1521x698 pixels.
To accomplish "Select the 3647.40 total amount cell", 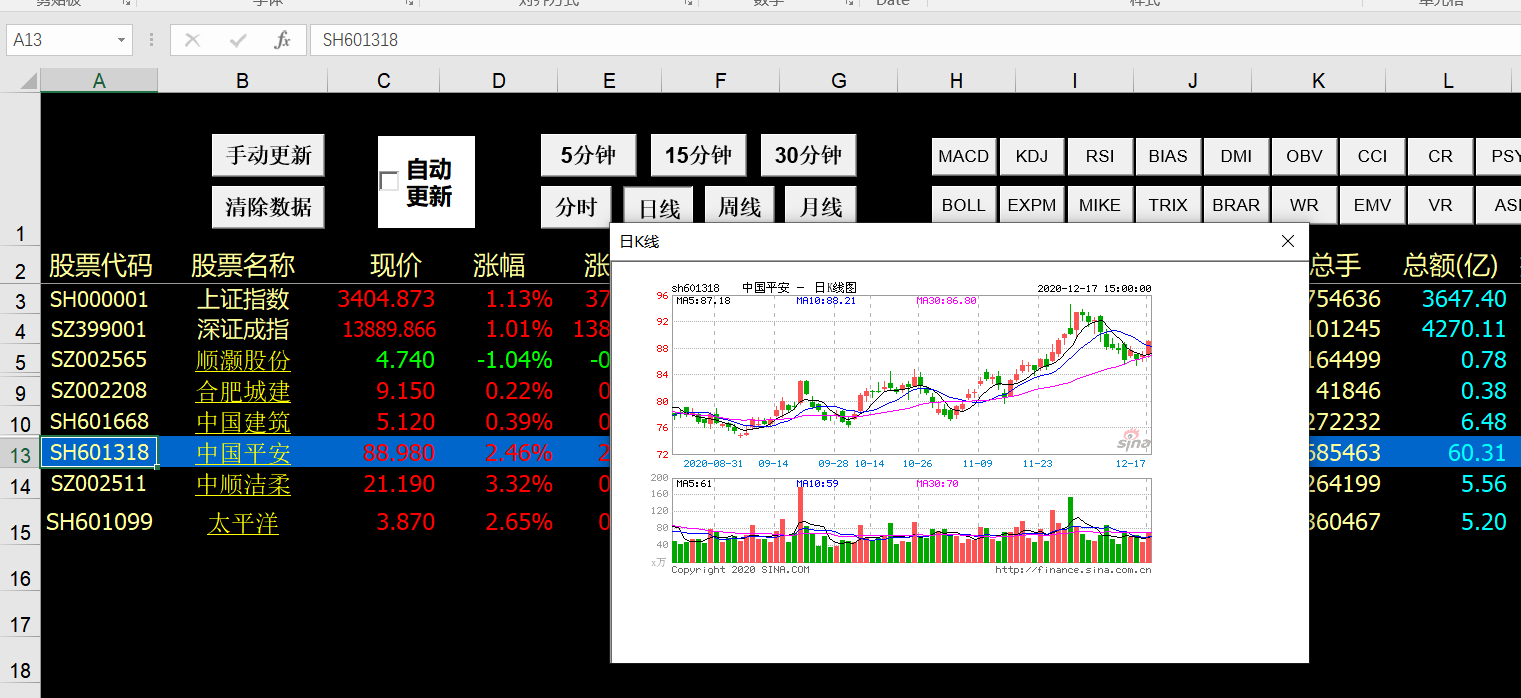I will (1449, 299).
